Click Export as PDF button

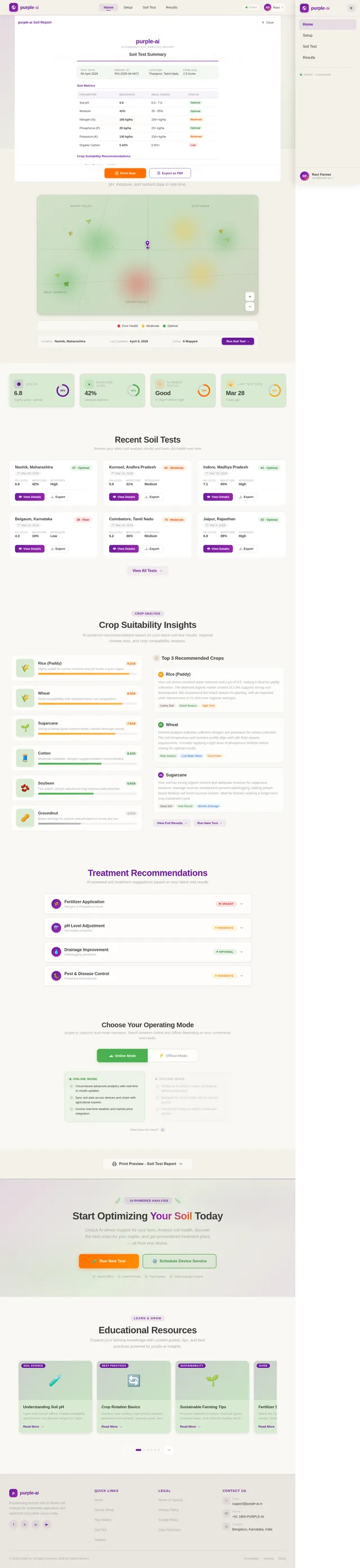tap(170, 173)
